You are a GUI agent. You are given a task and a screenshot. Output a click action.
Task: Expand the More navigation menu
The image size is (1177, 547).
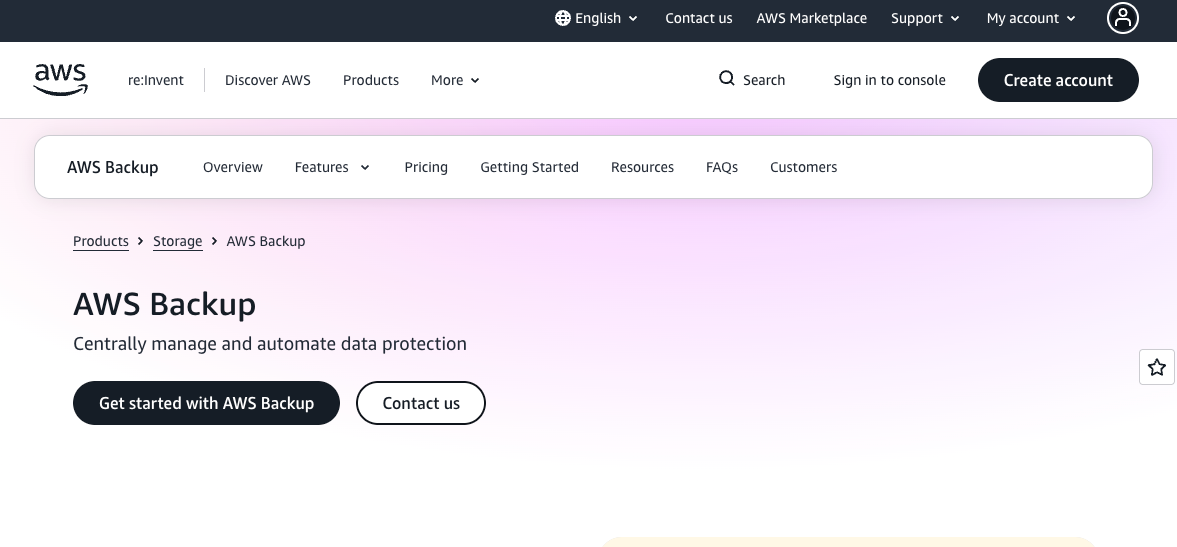[x=455, y=80]
